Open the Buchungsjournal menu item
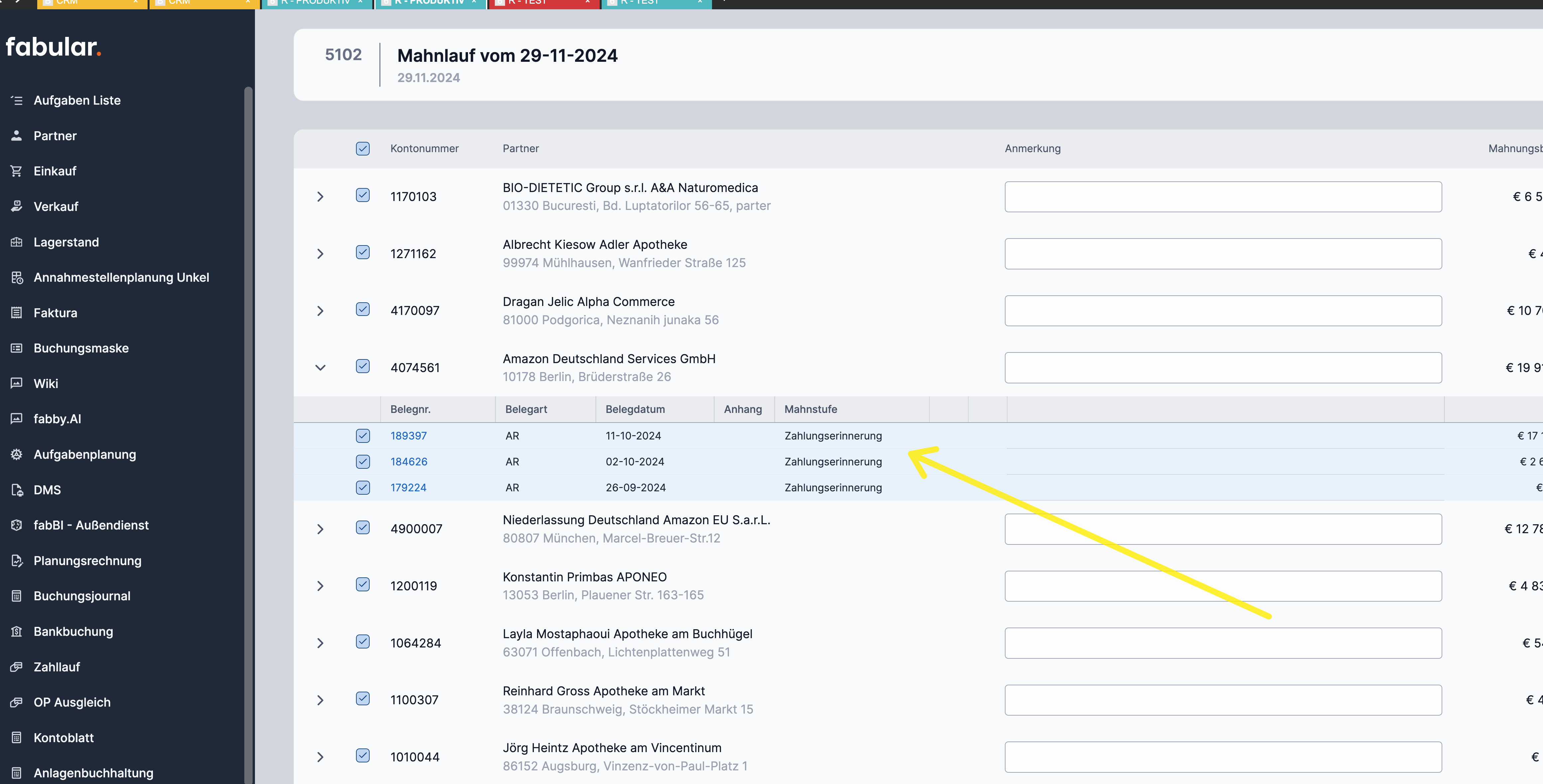The height and width of the screenshot is (784, 1543). pos(82,596)
